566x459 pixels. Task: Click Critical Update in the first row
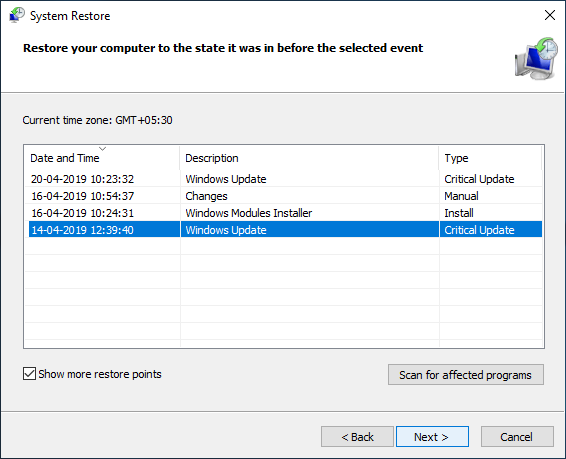(x=479, y=179)
